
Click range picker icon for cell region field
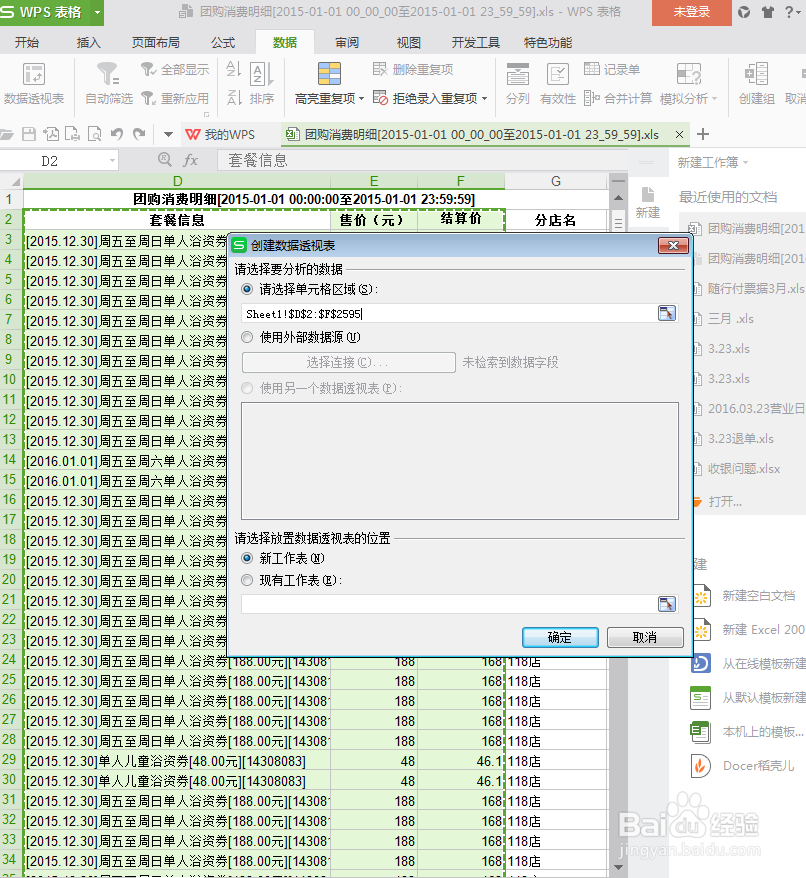coord(667,314)
